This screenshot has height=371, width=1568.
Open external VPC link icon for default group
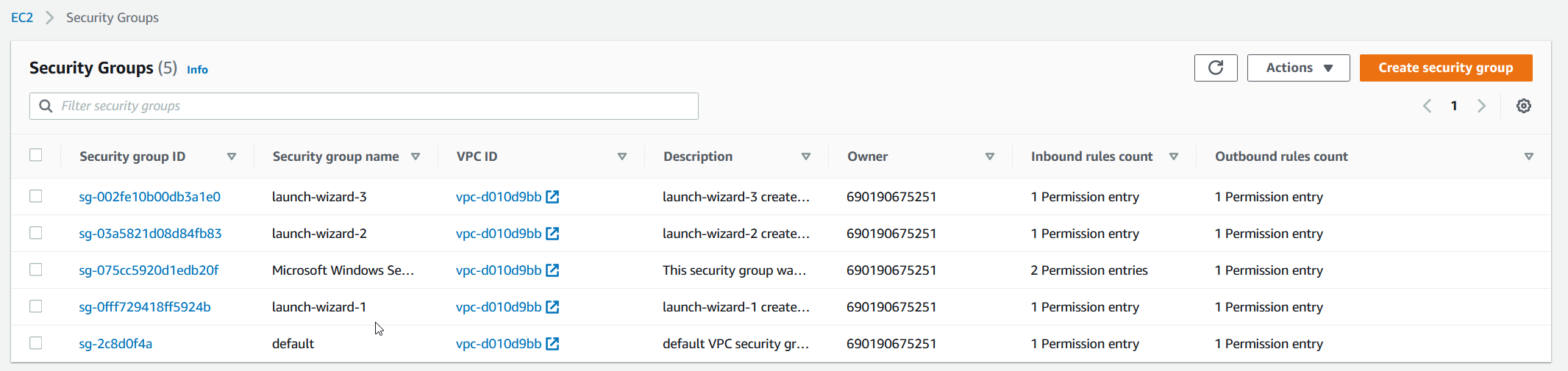pyautogui.click(x=552, y=344)
